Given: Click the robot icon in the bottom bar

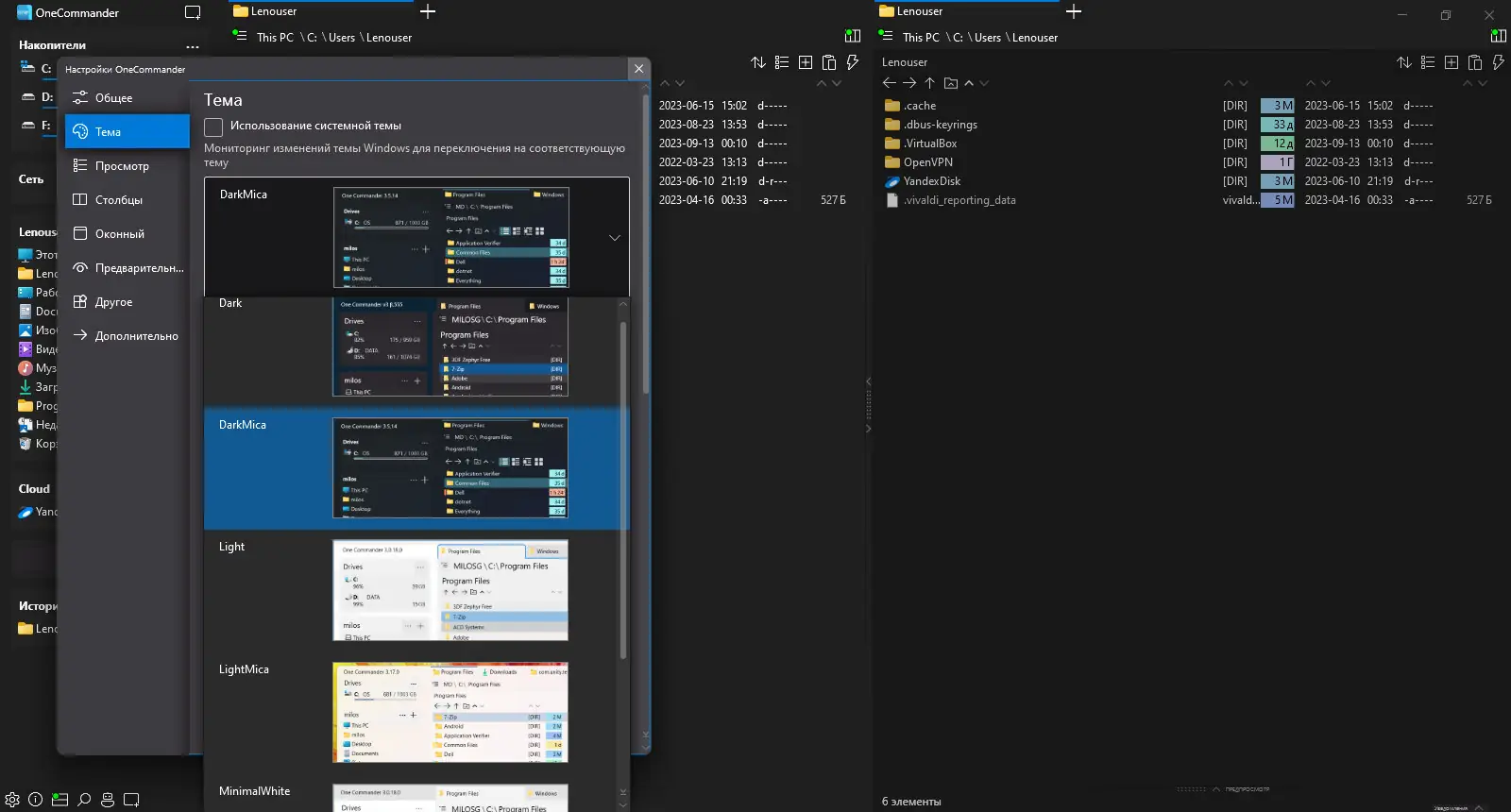Looking at the screenshot, I should 108,800.
